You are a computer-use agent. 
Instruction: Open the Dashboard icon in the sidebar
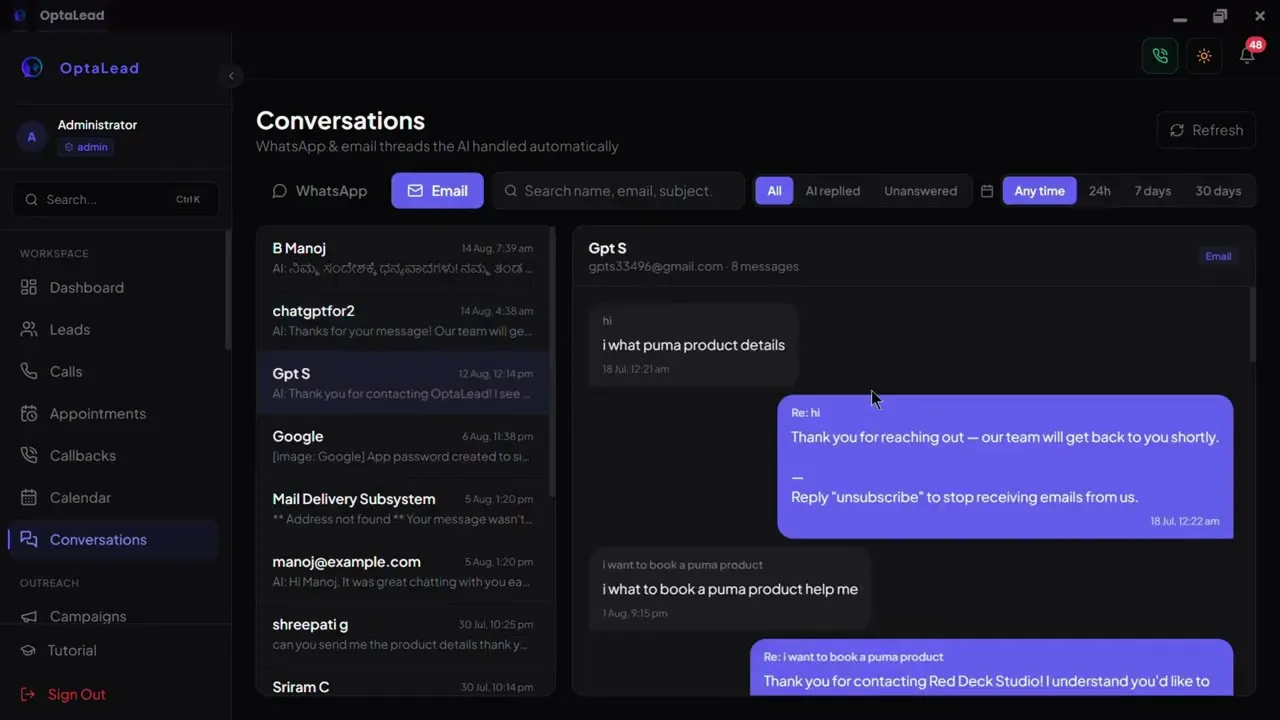point(29,287)
